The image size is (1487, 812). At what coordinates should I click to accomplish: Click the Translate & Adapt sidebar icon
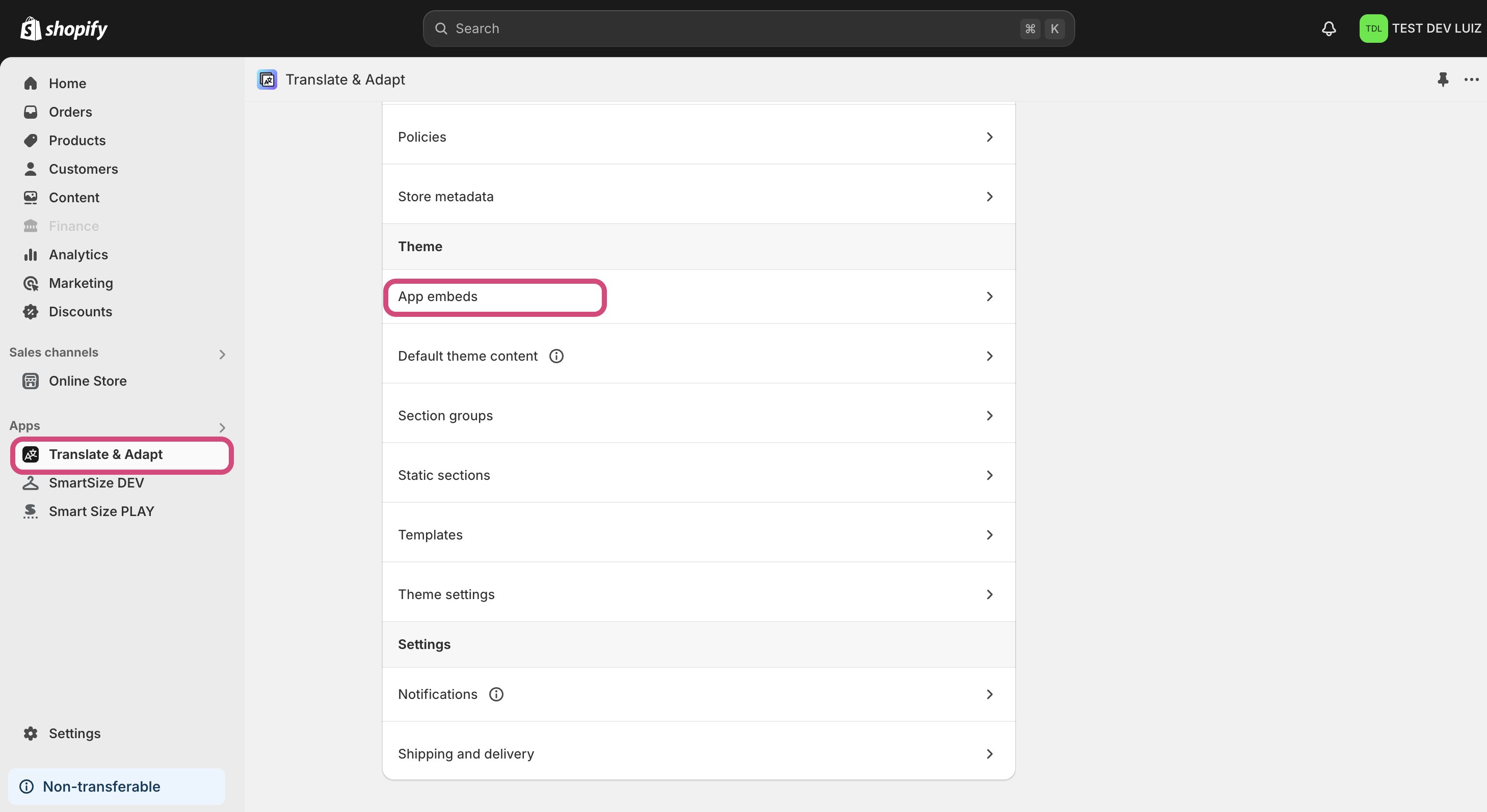31,454
